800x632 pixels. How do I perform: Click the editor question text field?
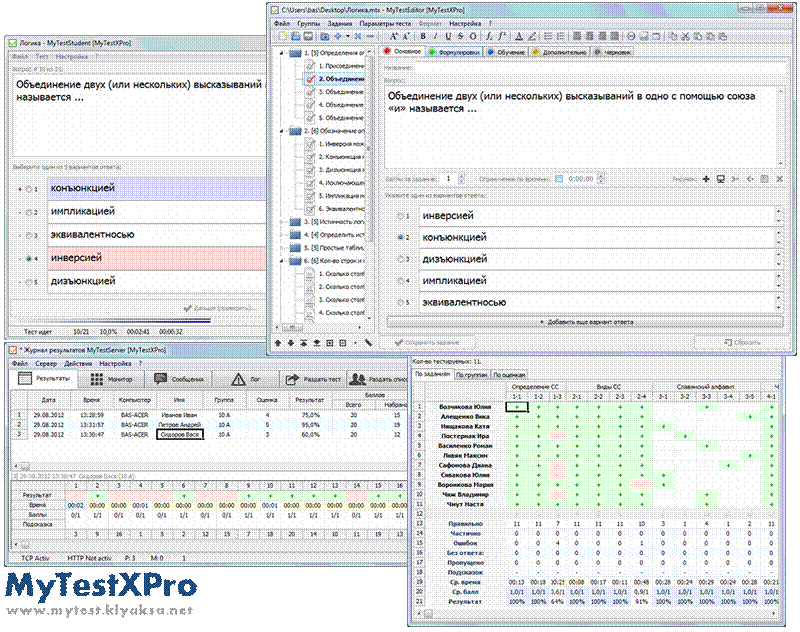click(584, 128)
